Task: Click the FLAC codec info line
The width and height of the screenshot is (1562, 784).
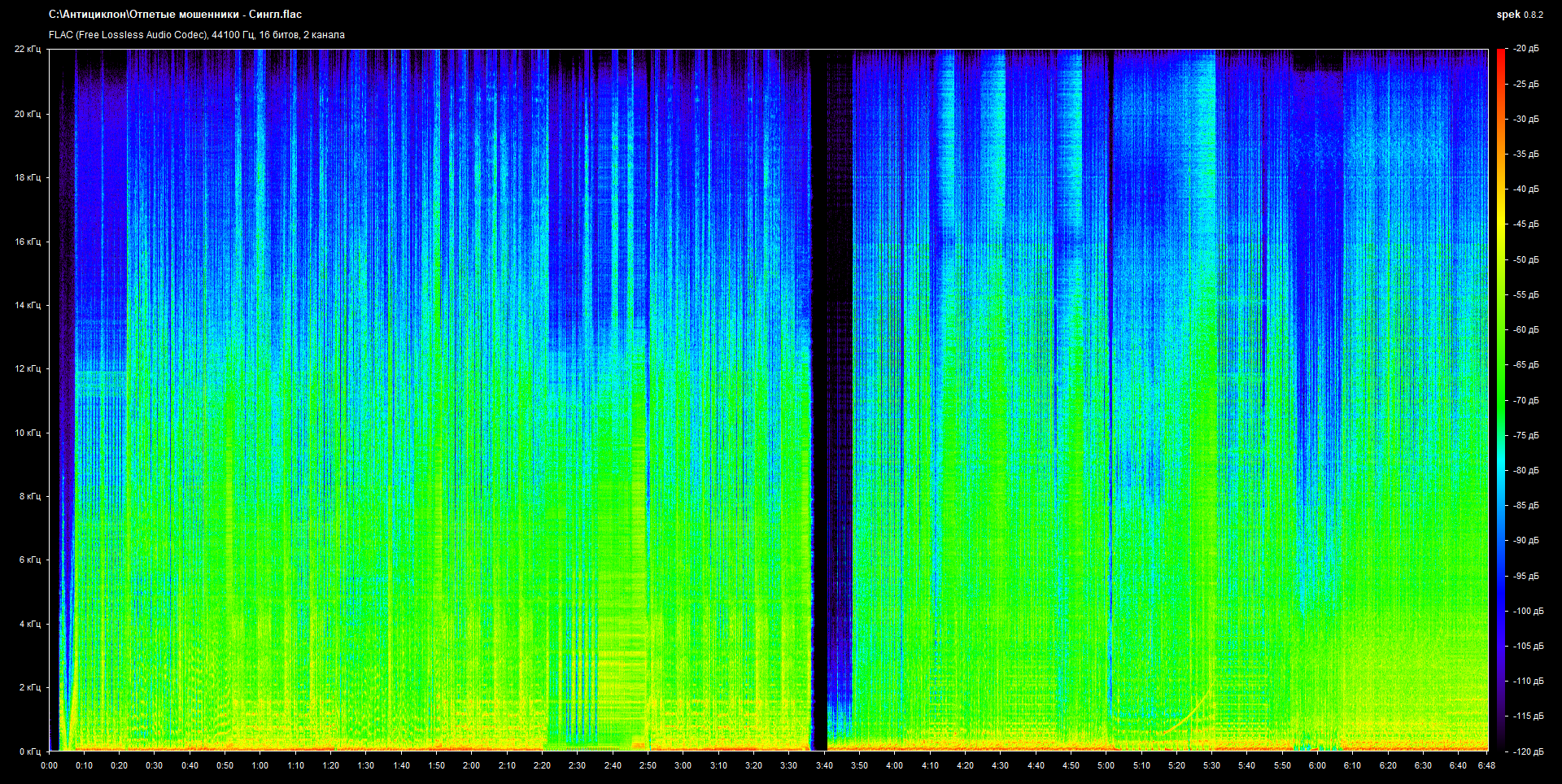Action: [x=196, y=35]
